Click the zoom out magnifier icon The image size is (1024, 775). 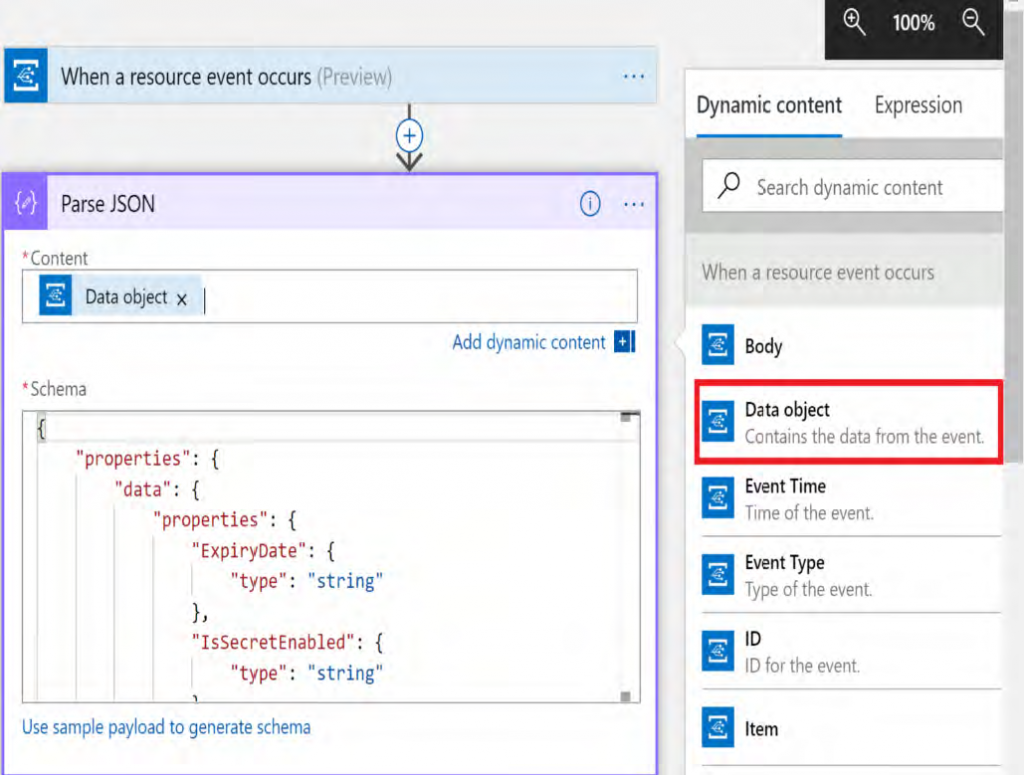point(973,22)
